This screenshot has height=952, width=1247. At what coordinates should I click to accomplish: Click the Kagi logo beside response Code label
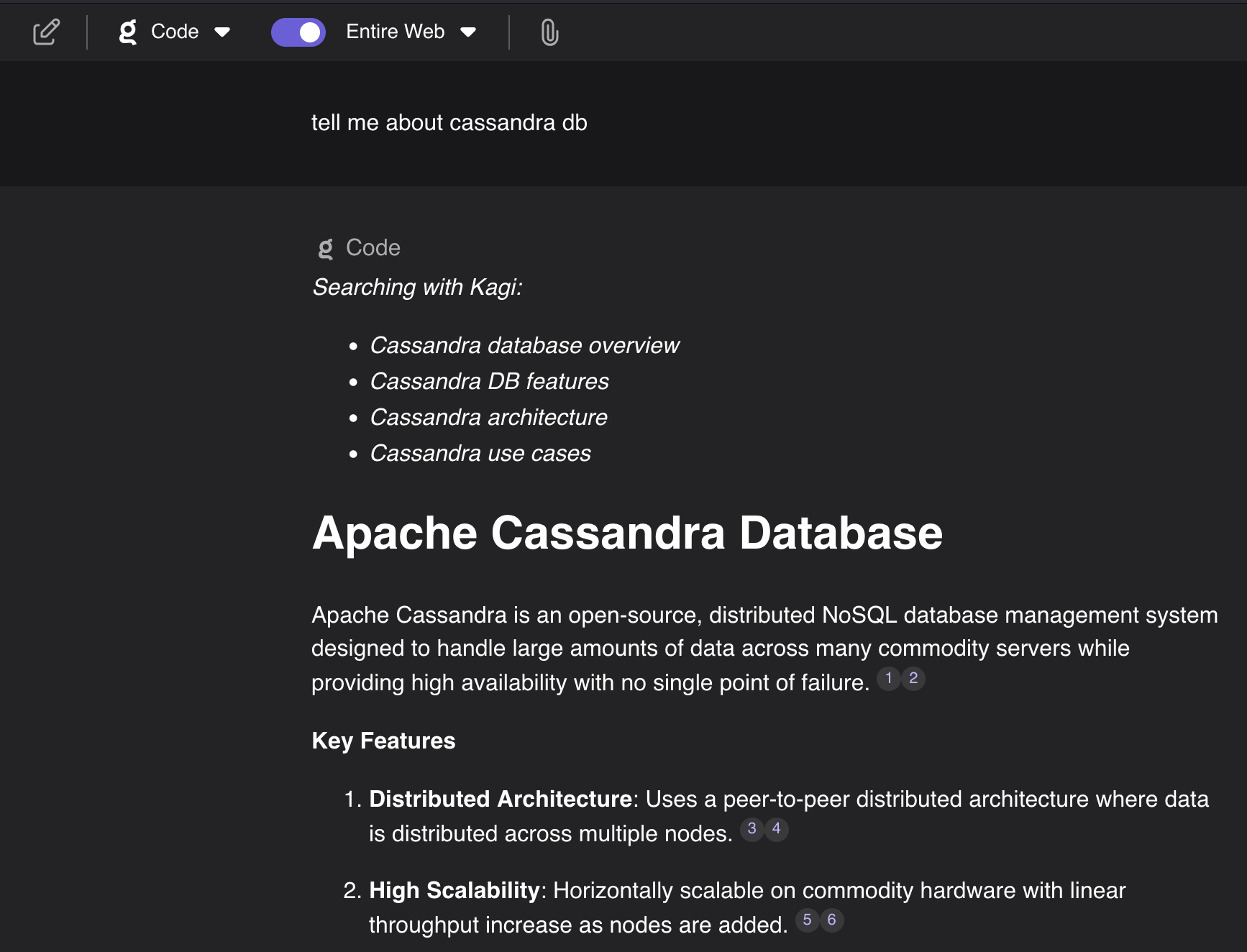[x=326, y=249]
